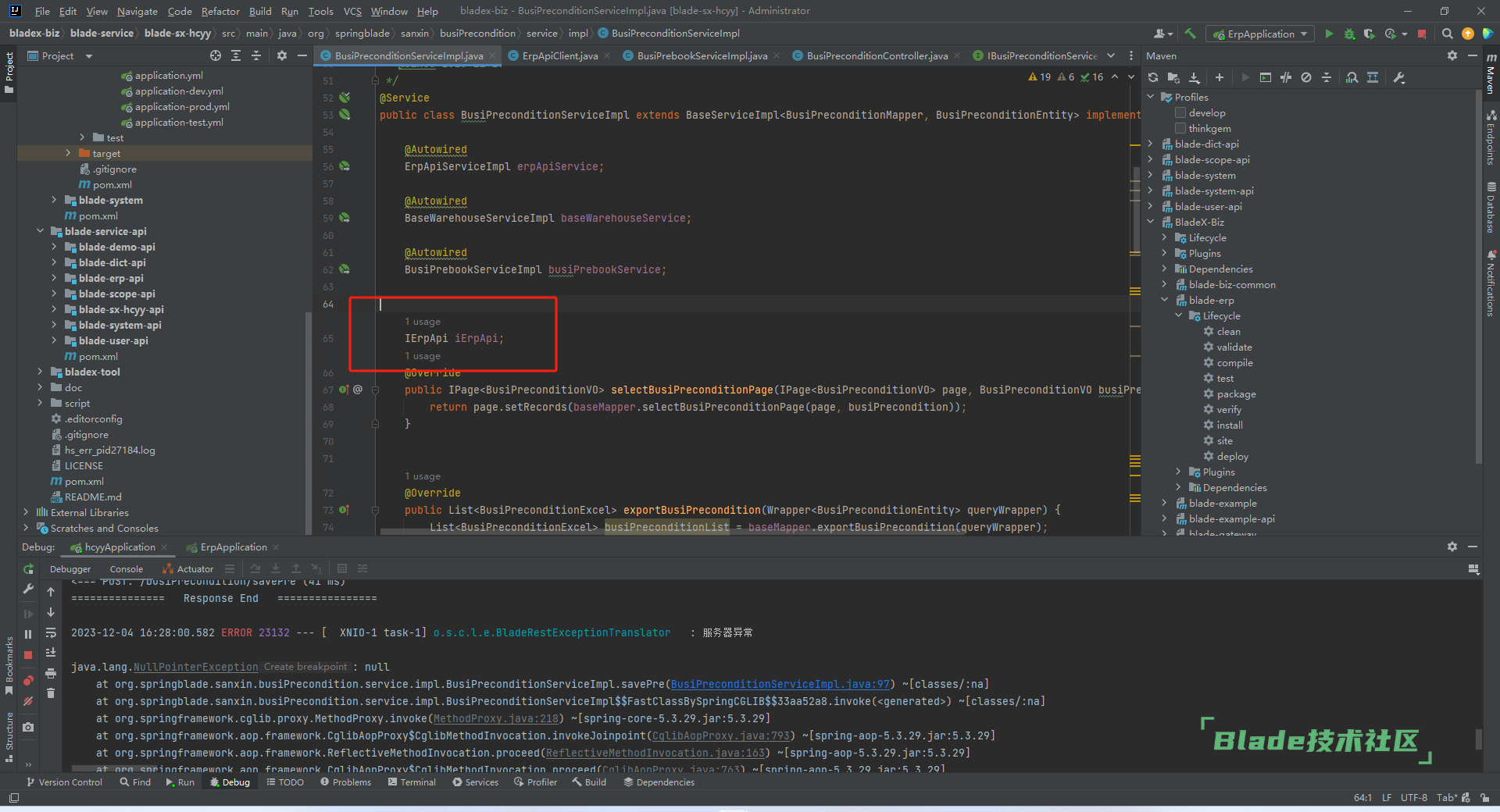Select opened file locate icon in Project panel
1500x812 pixels.
point(216,55)
